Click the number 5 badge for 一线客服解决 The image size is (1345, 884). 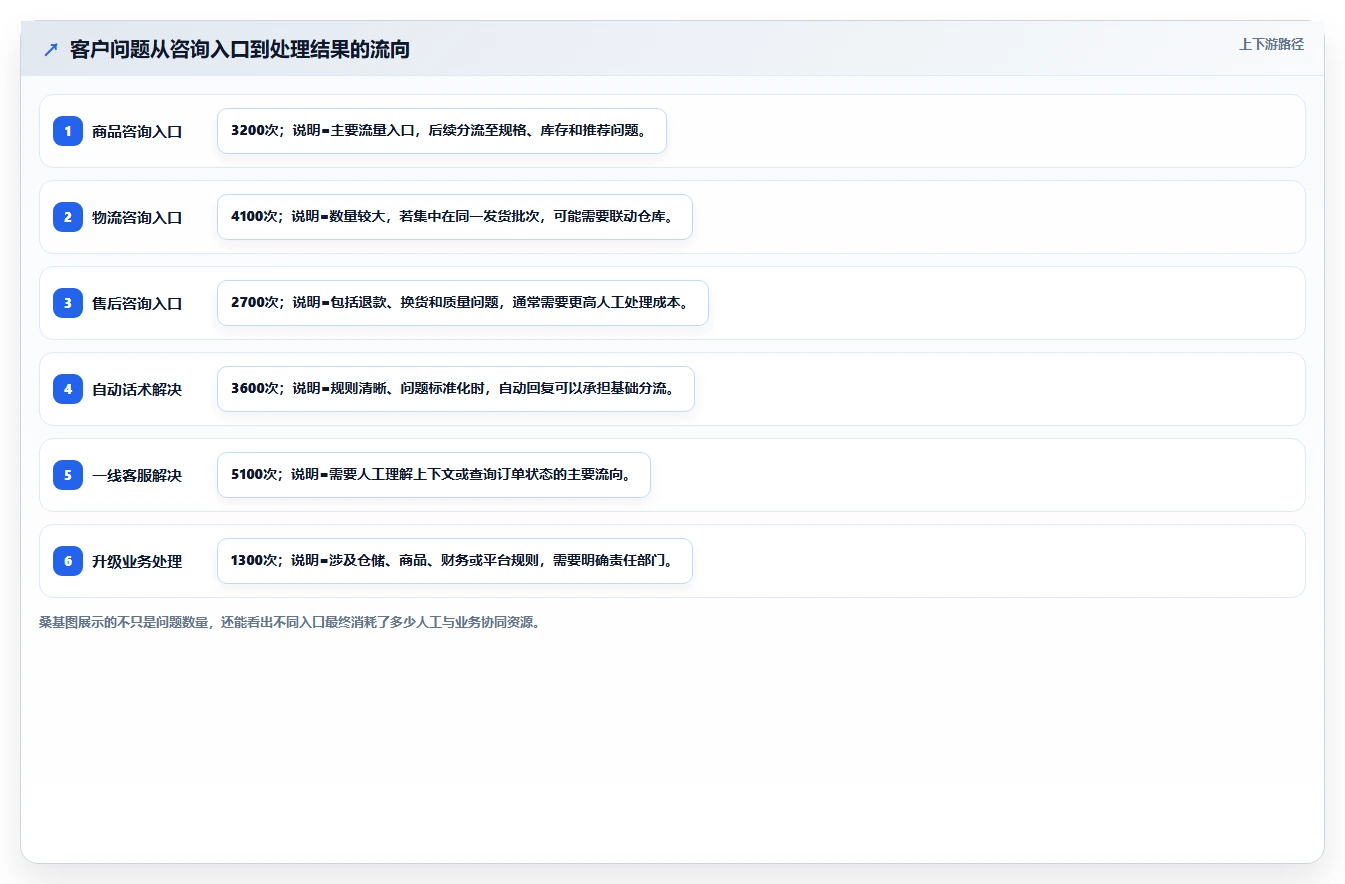tap(68, 475)
